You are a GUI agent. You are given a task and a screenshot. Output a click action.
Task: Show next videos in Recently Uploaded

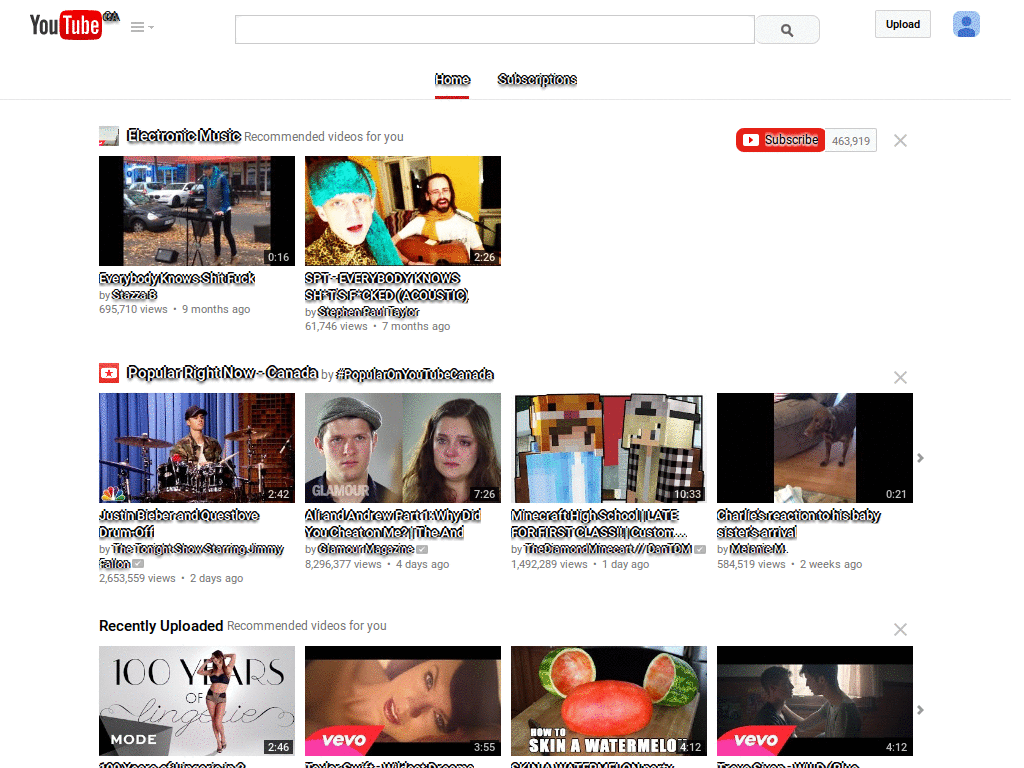coord(920,710)
